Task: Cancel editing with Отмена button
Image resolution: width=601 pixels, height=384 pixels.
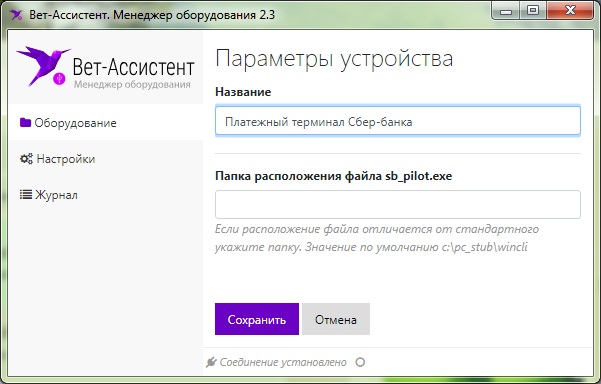Action: point(336,319)
